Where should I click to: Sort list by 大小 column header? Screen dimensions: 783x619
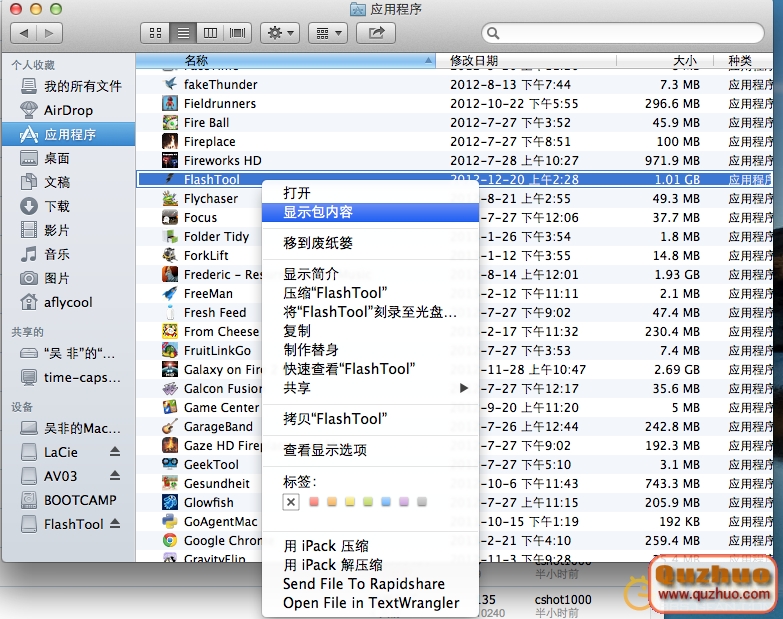click(665, 60)
